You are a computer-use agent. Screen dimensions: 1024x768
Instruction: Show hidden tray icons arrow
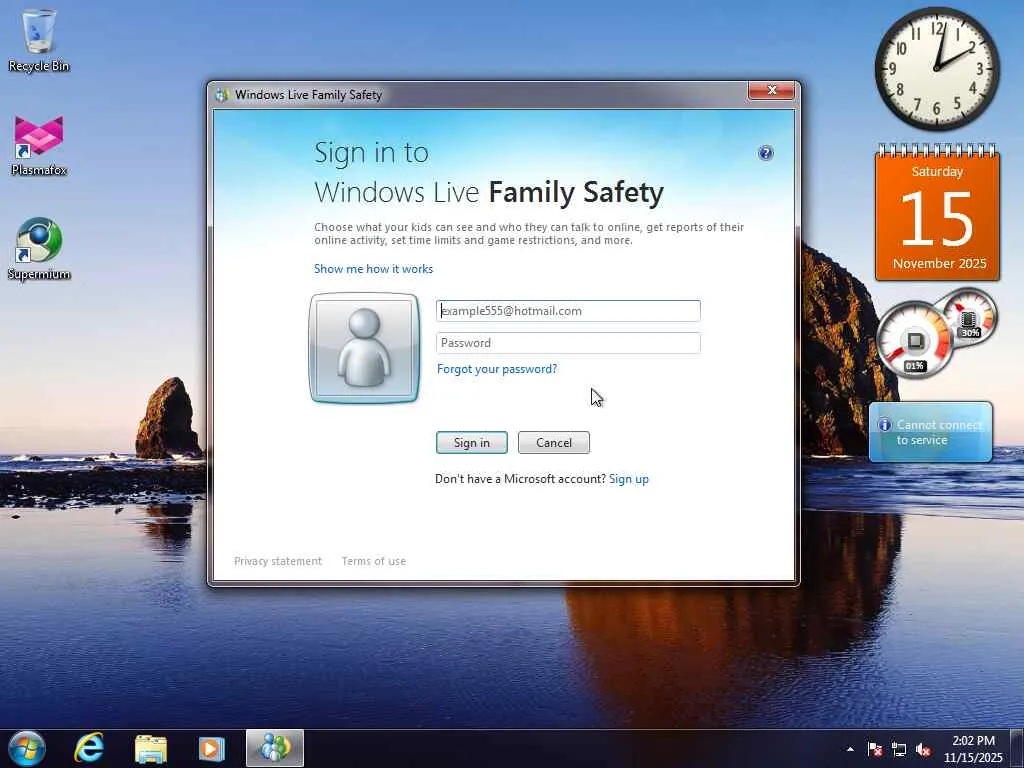coord(850,749)
